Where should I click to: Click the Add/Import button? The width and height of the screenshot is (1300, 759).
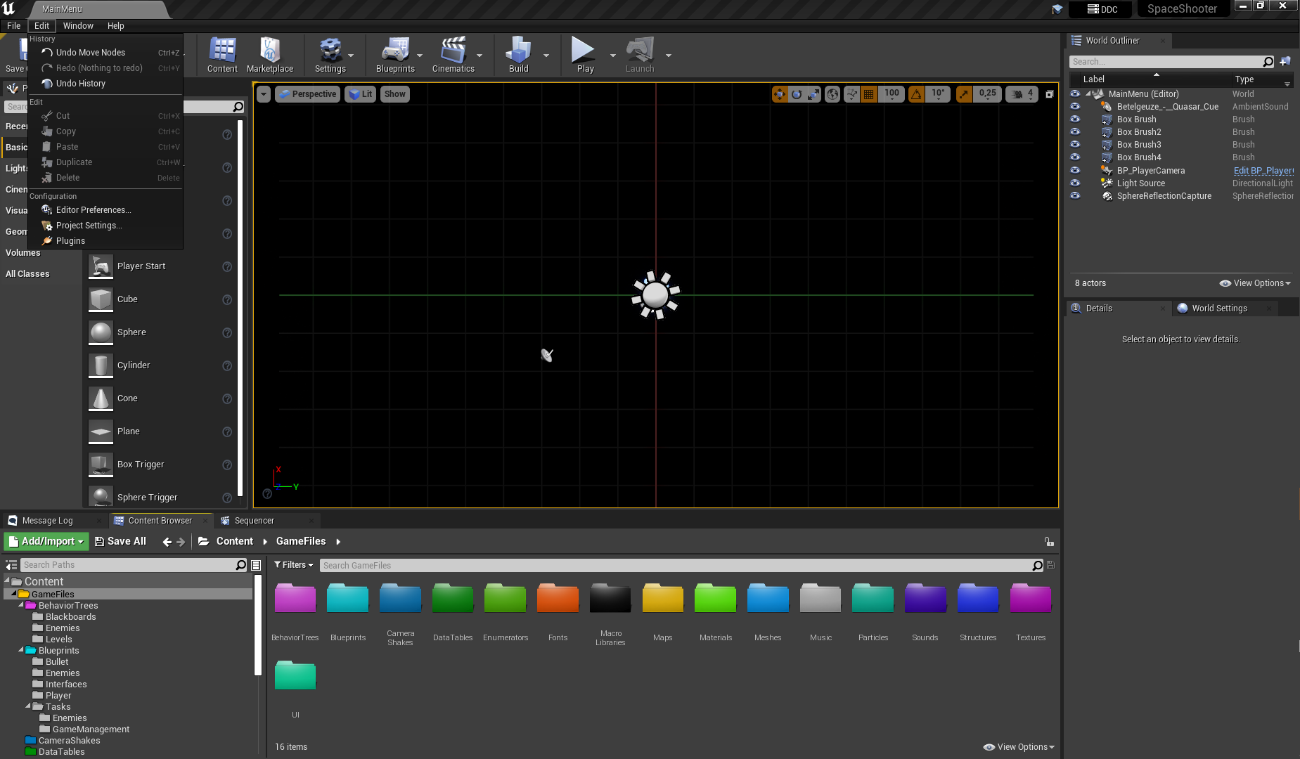coord(47,541)
